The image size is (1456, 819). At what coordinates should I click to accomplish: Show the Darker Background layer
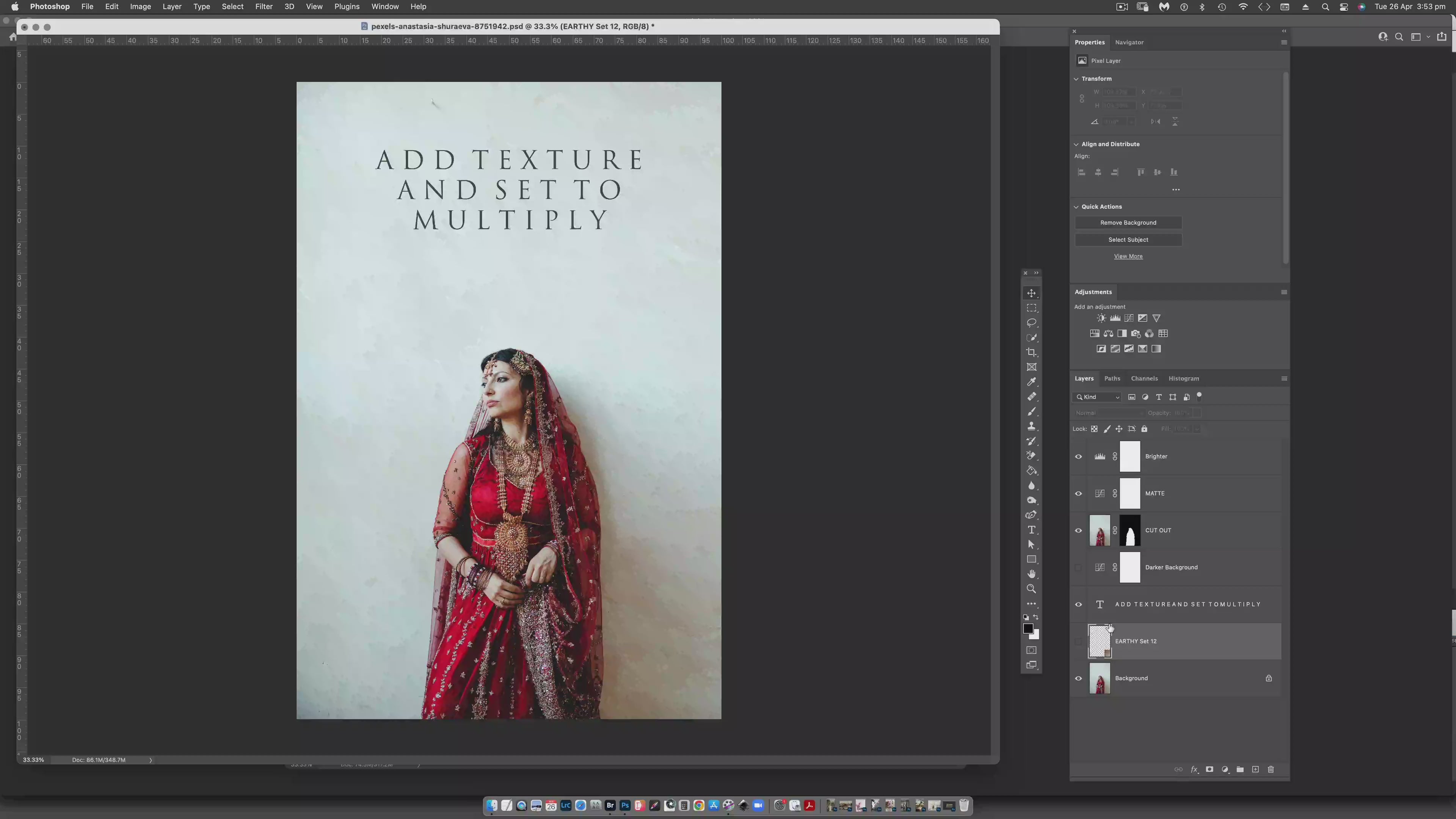point(1078,568)
